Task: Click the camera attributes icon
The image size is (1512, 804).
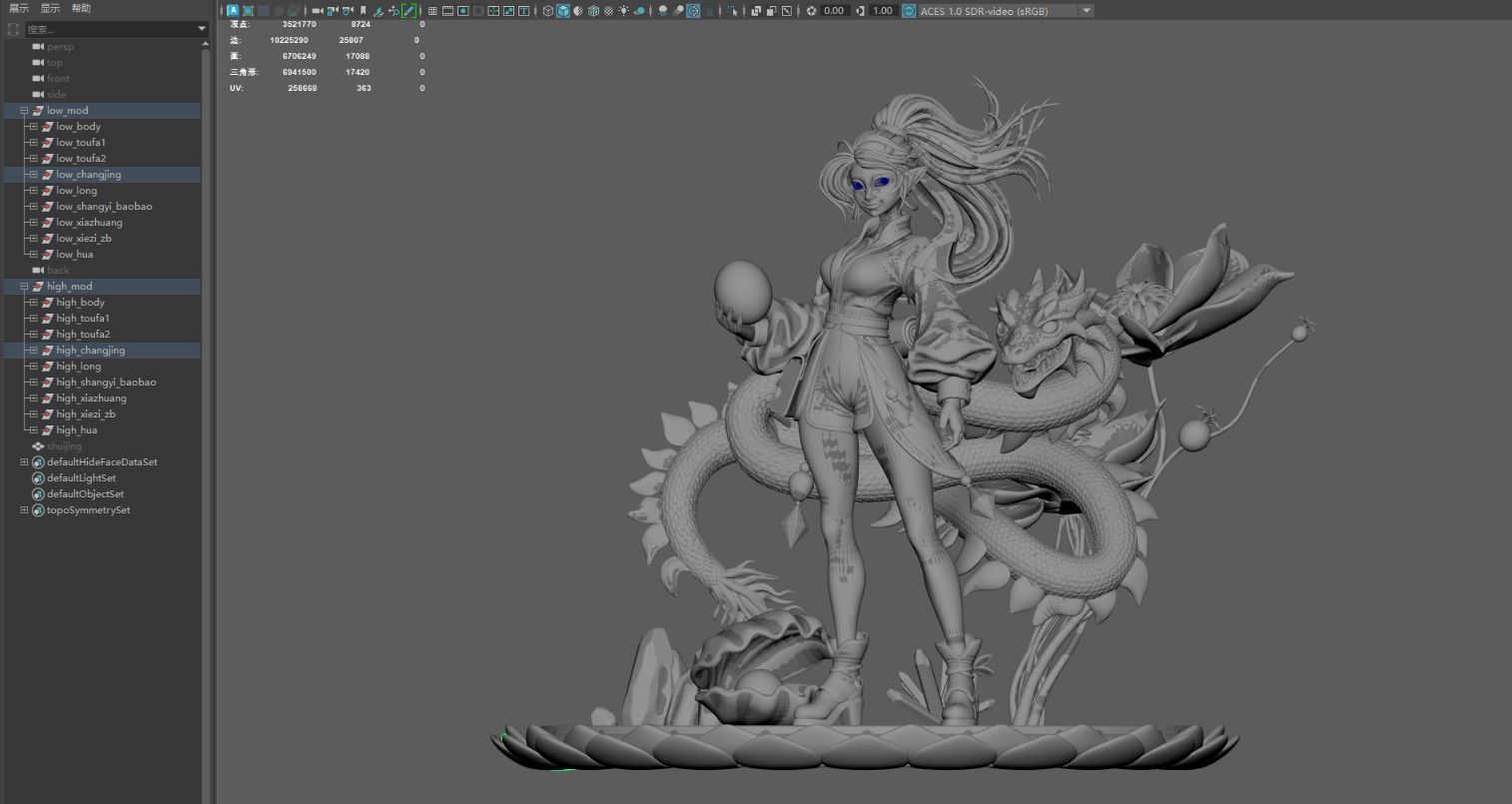Action: [x=348, y=11]
